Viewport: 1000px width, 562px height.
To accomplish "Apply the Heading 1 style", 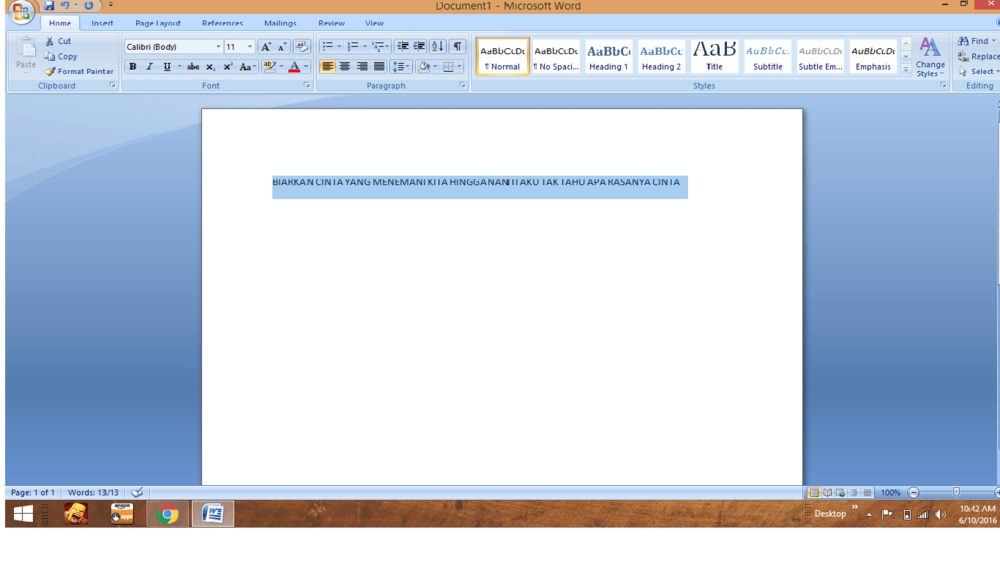I will (x=608, y=57).
